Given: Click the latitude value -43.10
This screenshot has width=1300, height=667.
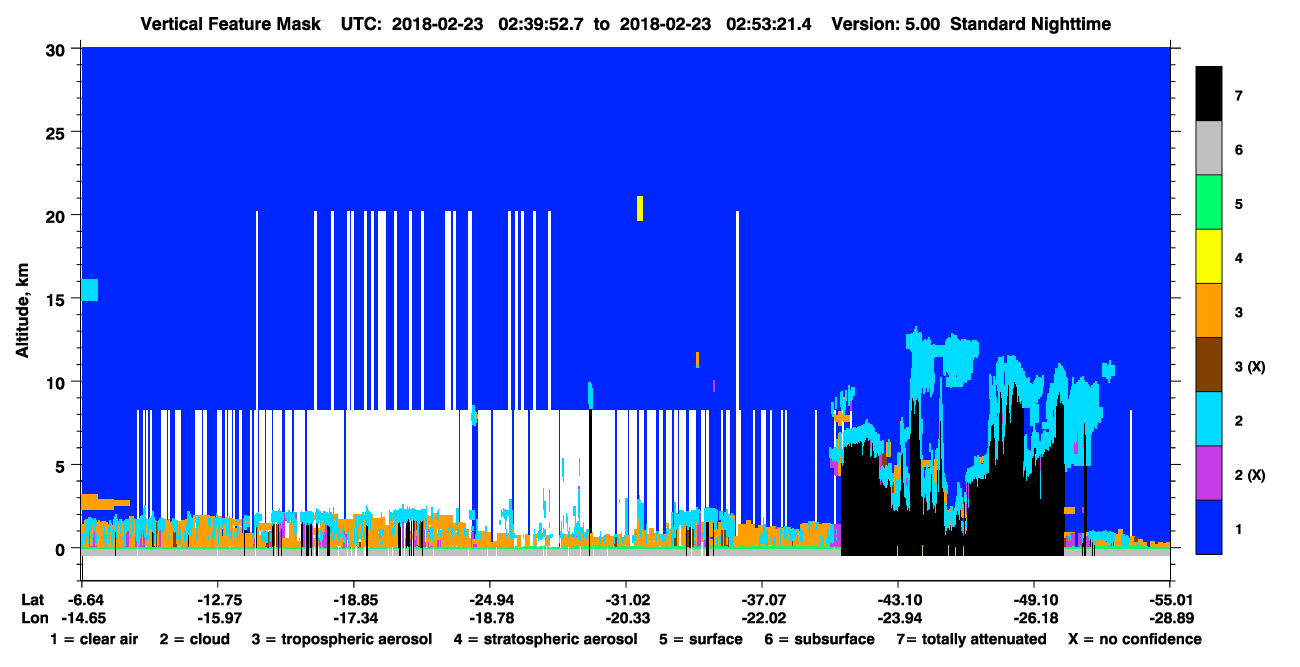Looking at the screenshot, I should (898, 600).
